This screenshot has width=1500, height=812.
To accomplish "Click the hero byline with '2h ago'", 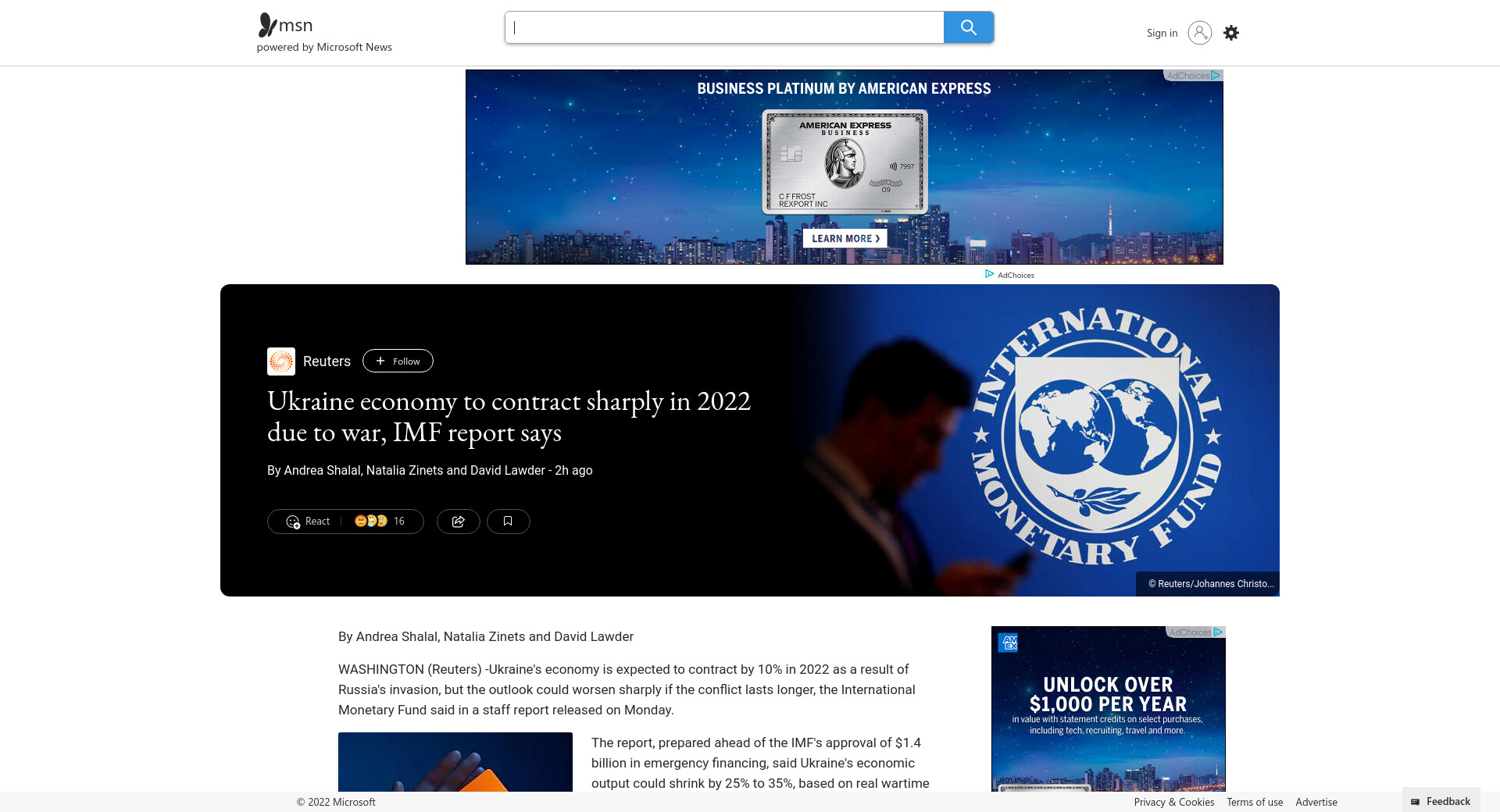I will point(430,470).
